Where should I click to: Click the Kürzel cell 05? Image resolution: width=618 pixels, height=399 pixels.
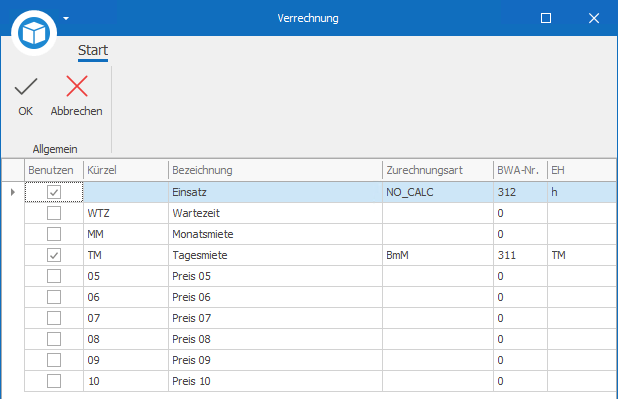[126, 276]
